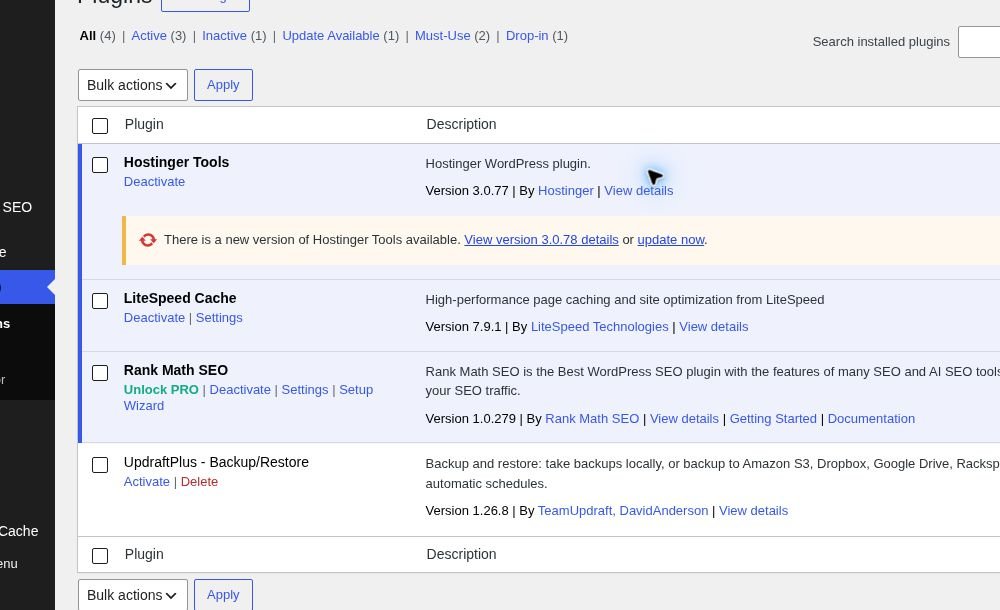1000x610 pixels.
Task: Click the Hostinger Tools plugin name
Action: click(x=176, y=162)
